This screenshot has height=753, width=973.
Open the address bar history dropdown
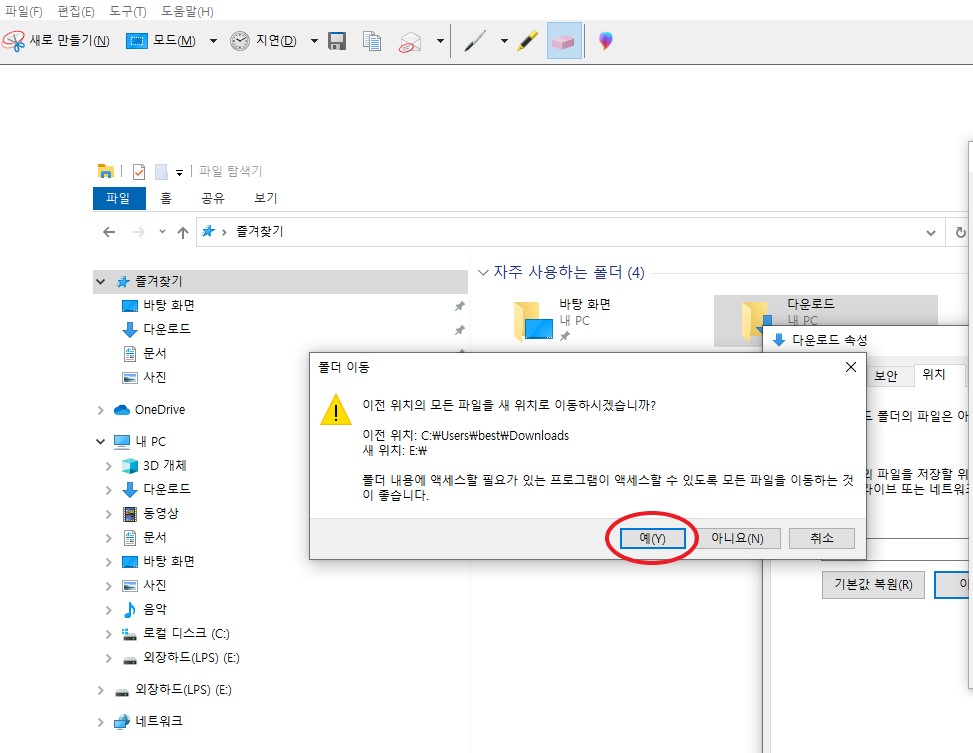tap(931, 233)
